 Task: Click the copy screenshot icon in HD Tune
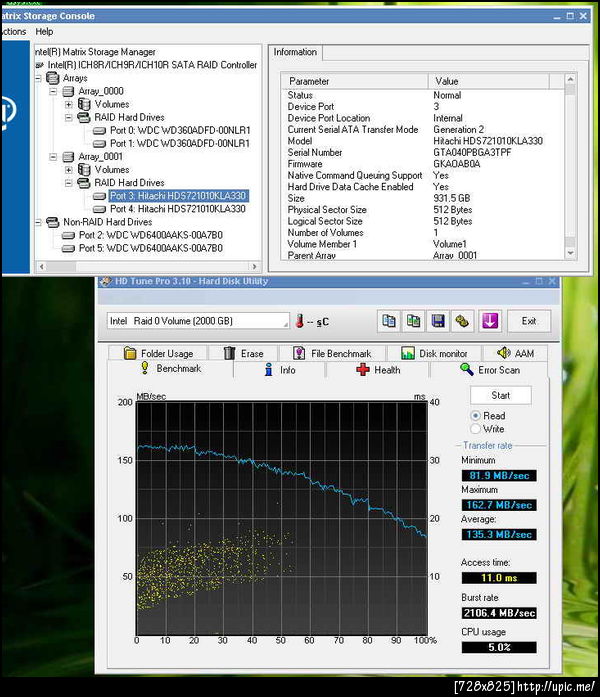(x=413, y=321)
